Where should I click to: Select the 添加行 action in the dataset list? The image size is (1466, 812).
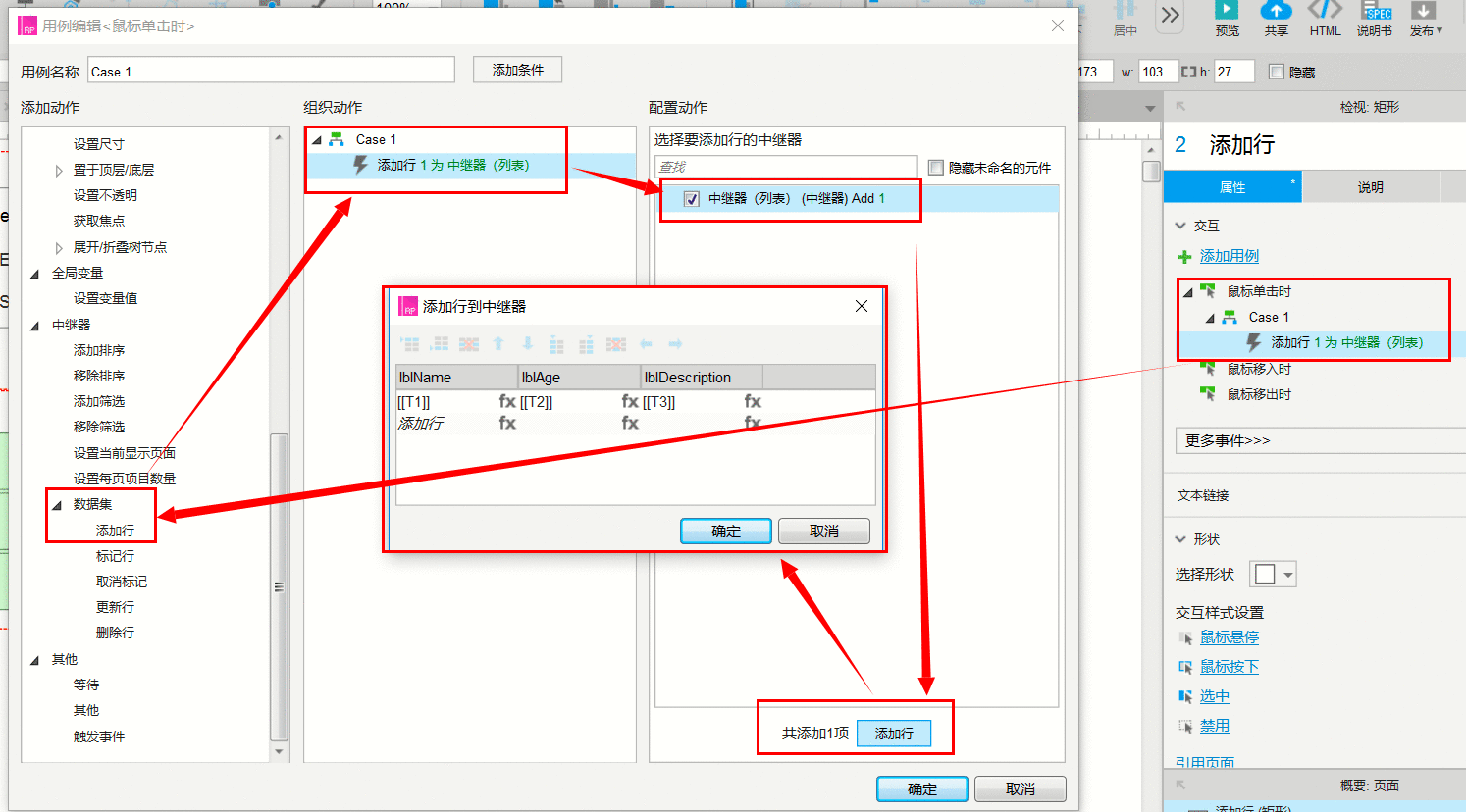[x=115, y=531]
